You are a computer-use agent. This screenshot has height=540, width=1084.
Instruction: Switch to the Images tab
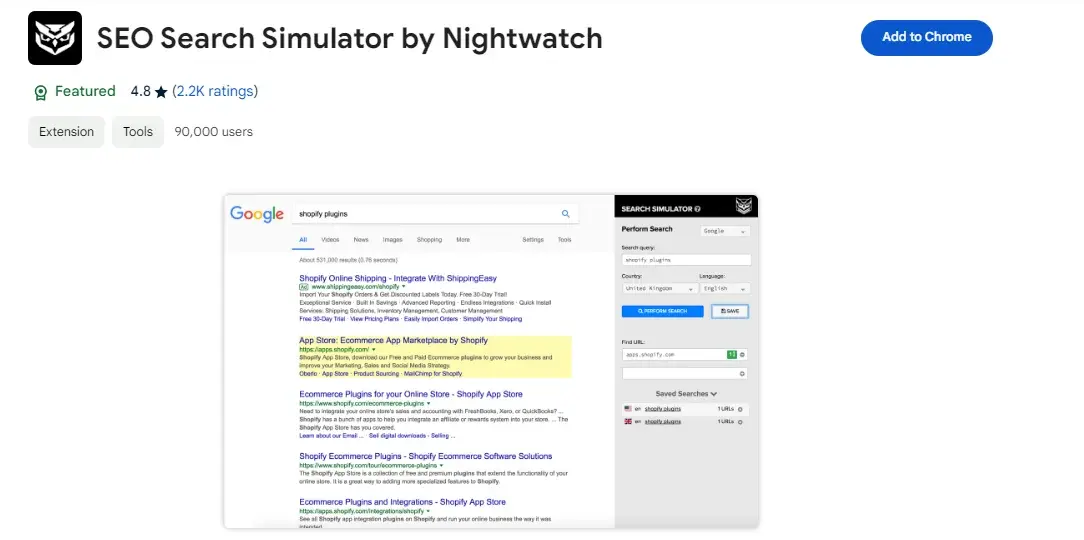(x=393, y=240)
